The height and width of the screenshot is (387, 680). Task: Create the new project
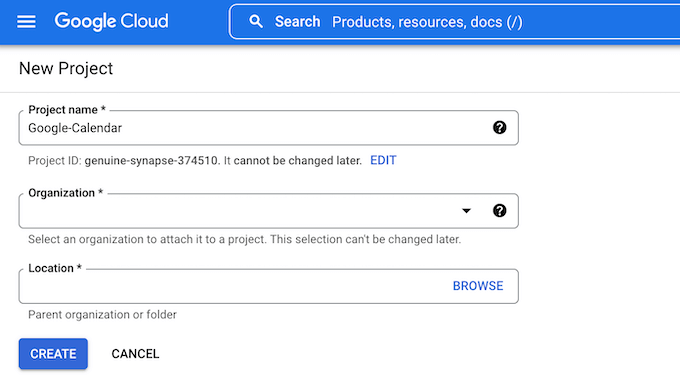pyautogui.click(x=53, y=354)
